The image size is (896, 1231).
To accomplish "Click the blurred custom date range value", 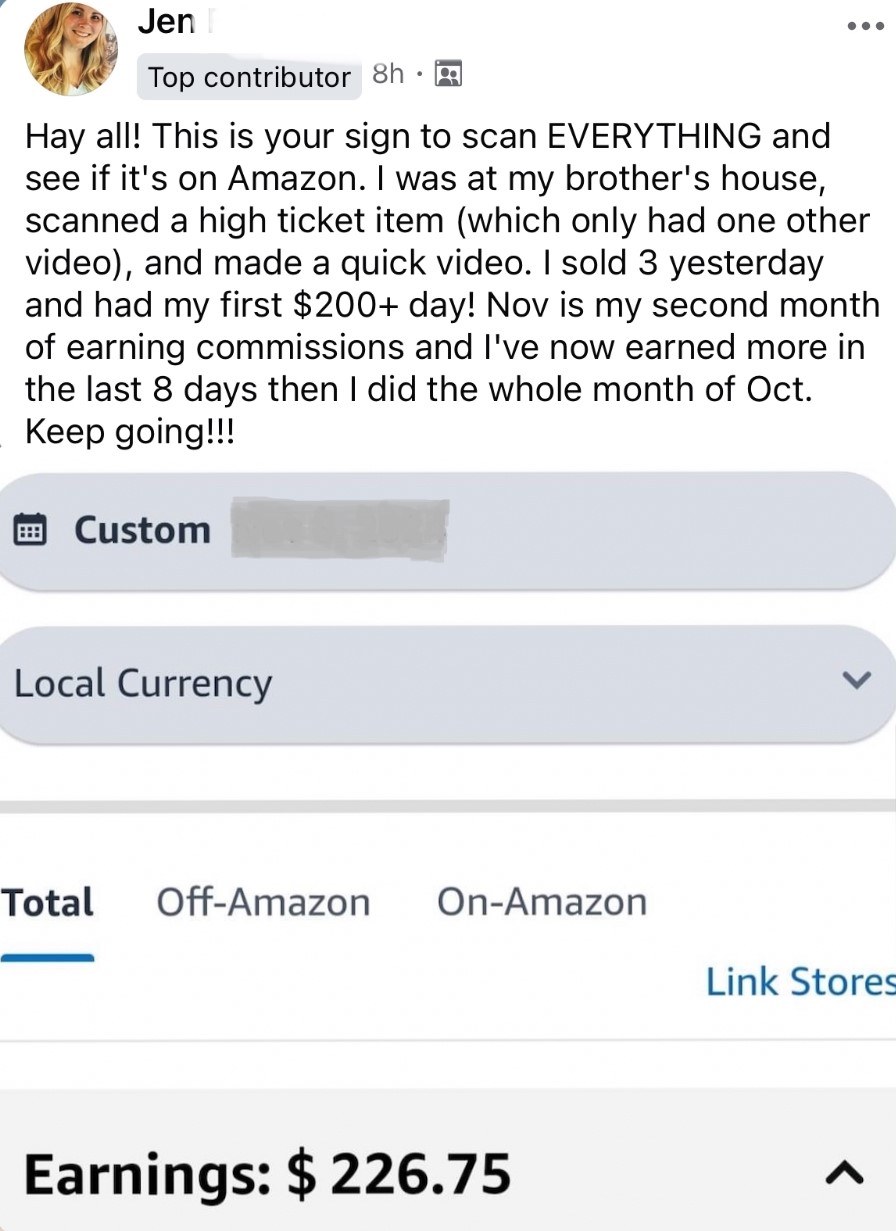I will [x=340, y=528].
